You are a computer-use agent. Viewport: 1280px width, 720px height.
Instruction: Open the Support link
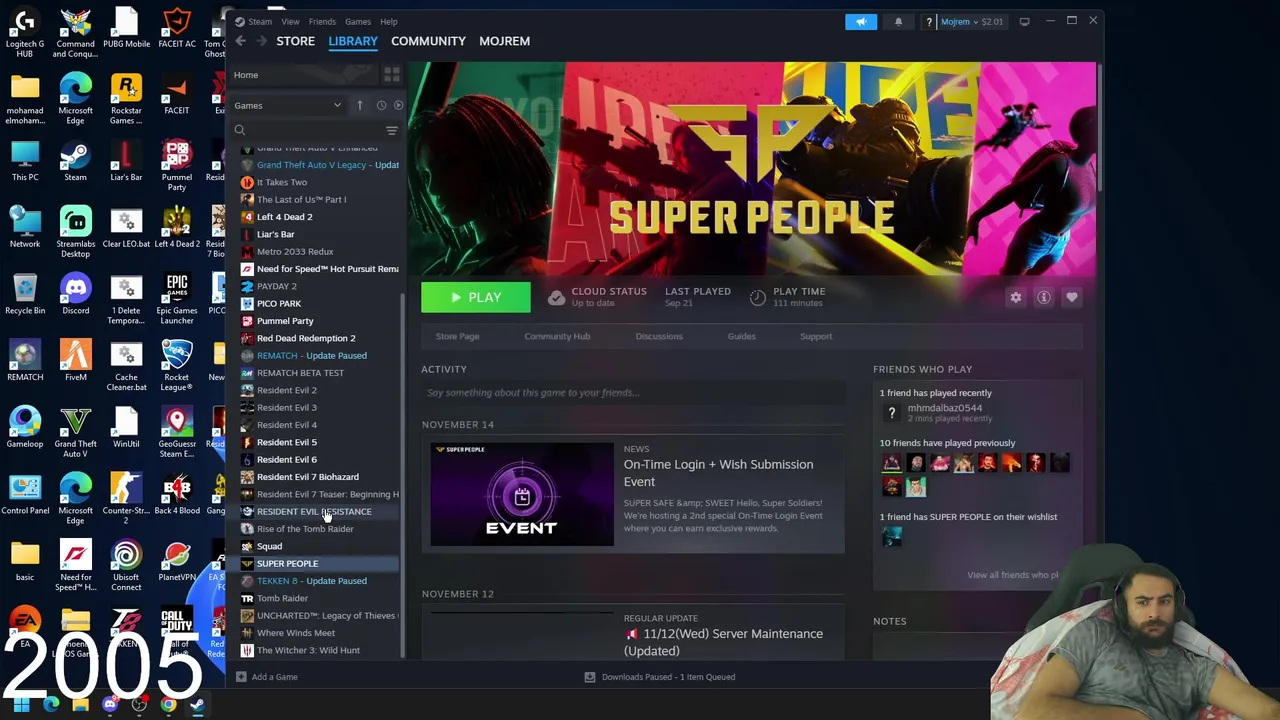(x=816, y=336)
